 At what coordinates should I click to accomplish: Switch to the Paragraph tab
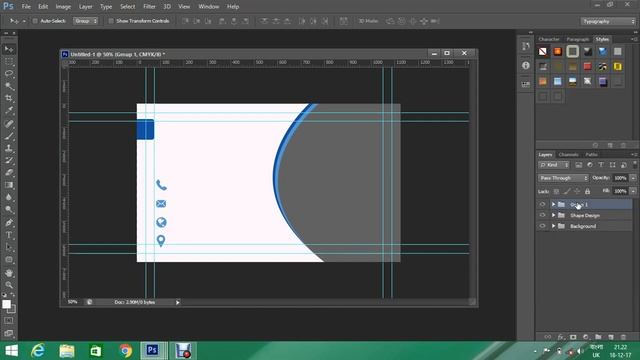[x=578, y=39]
